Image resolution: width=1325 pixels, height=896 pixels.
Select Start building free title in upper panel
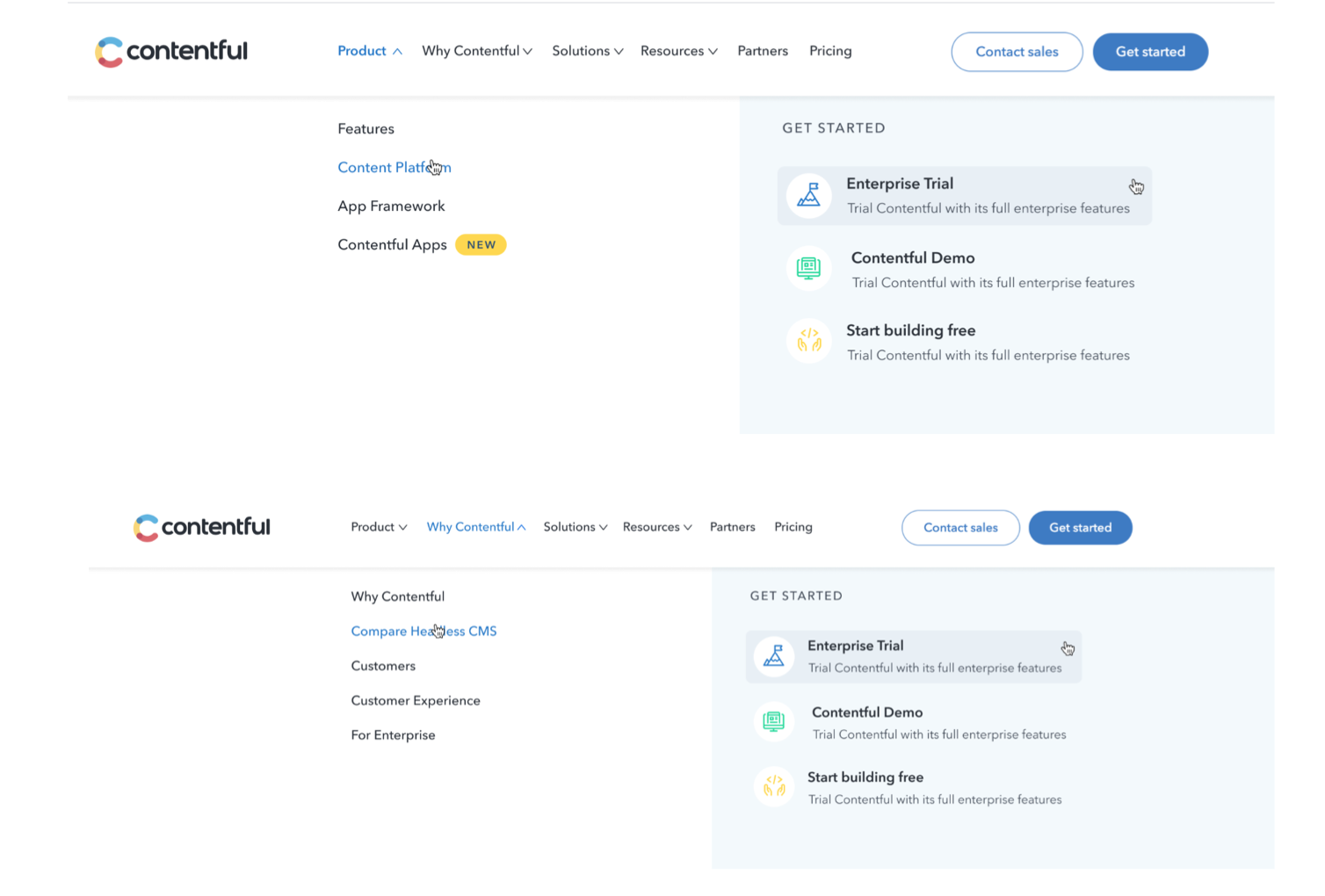click(x=911, y=331)
